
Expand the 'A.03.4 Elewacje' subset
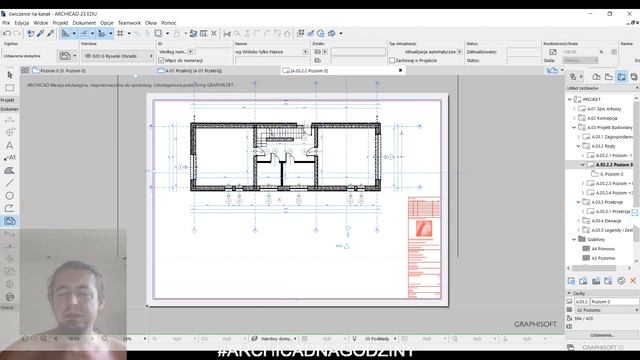click(578, 221)
